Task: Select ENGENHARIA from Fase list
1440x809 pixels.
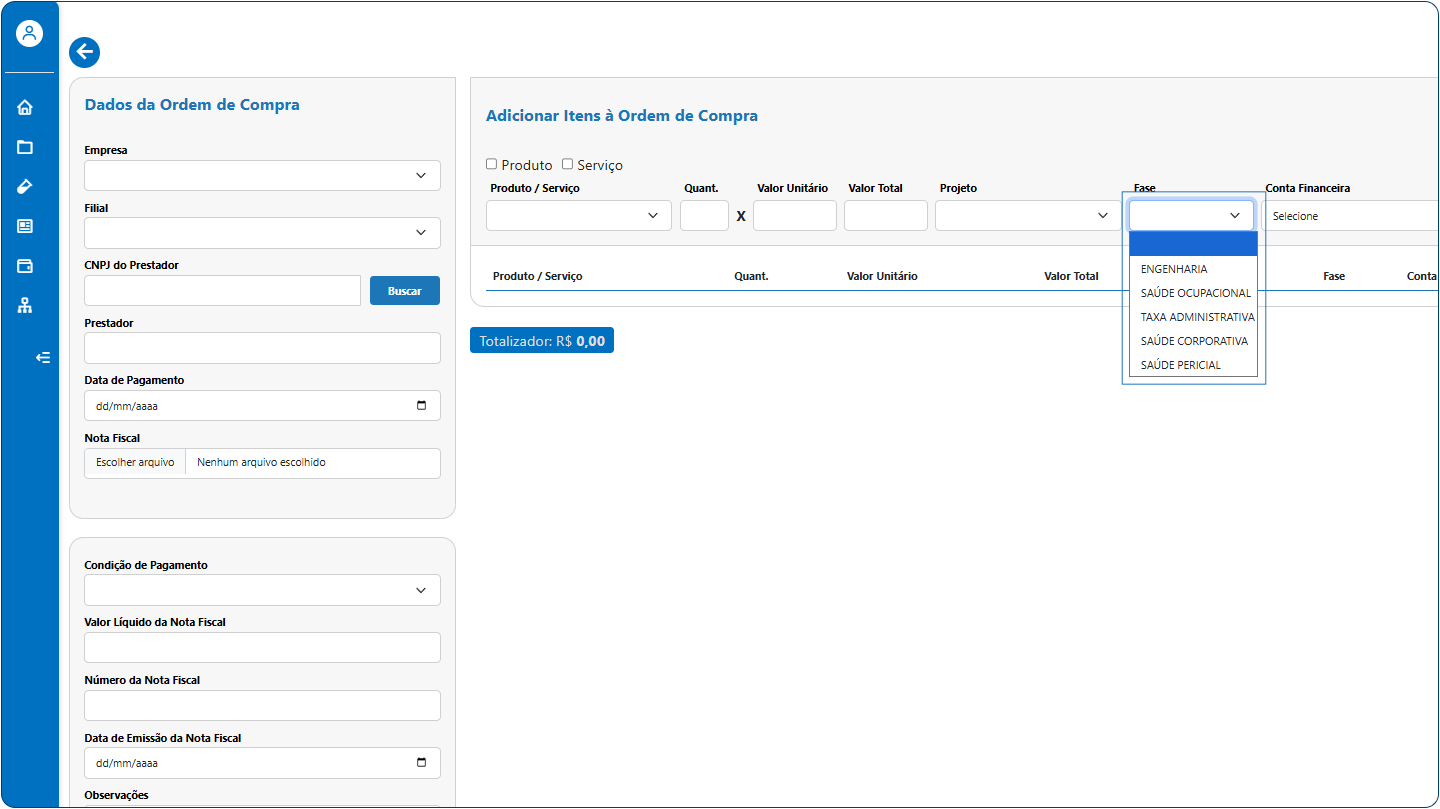Action: point(1174,269)
